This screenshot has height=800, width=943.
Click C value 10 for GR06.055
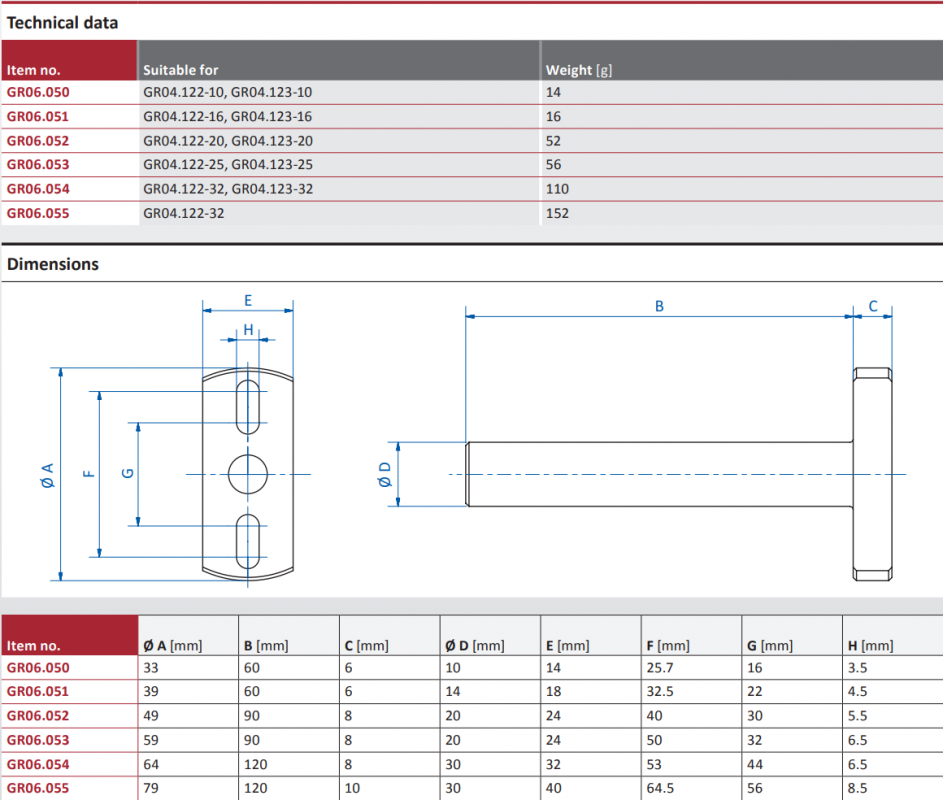tap(352, 788)
